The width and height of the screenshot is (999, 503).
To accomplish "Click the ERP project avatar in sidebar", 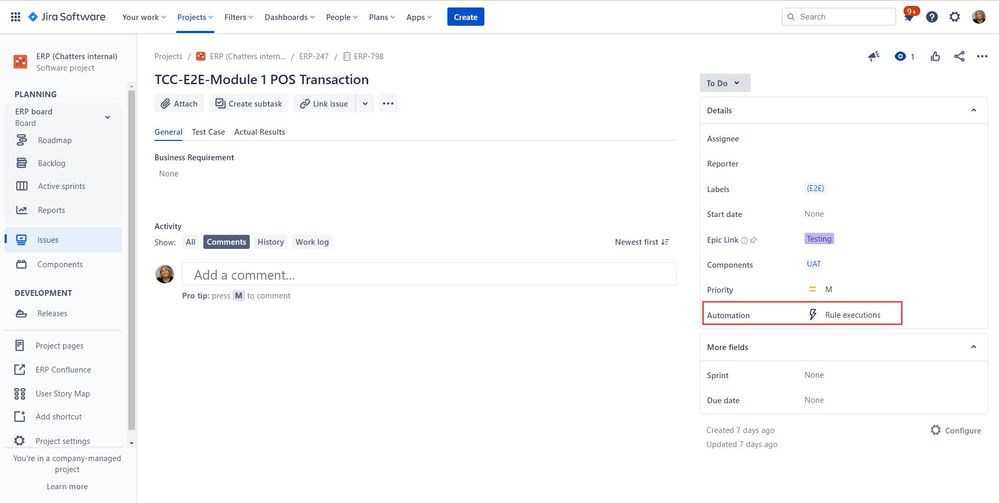I will (x=20, y=62).
